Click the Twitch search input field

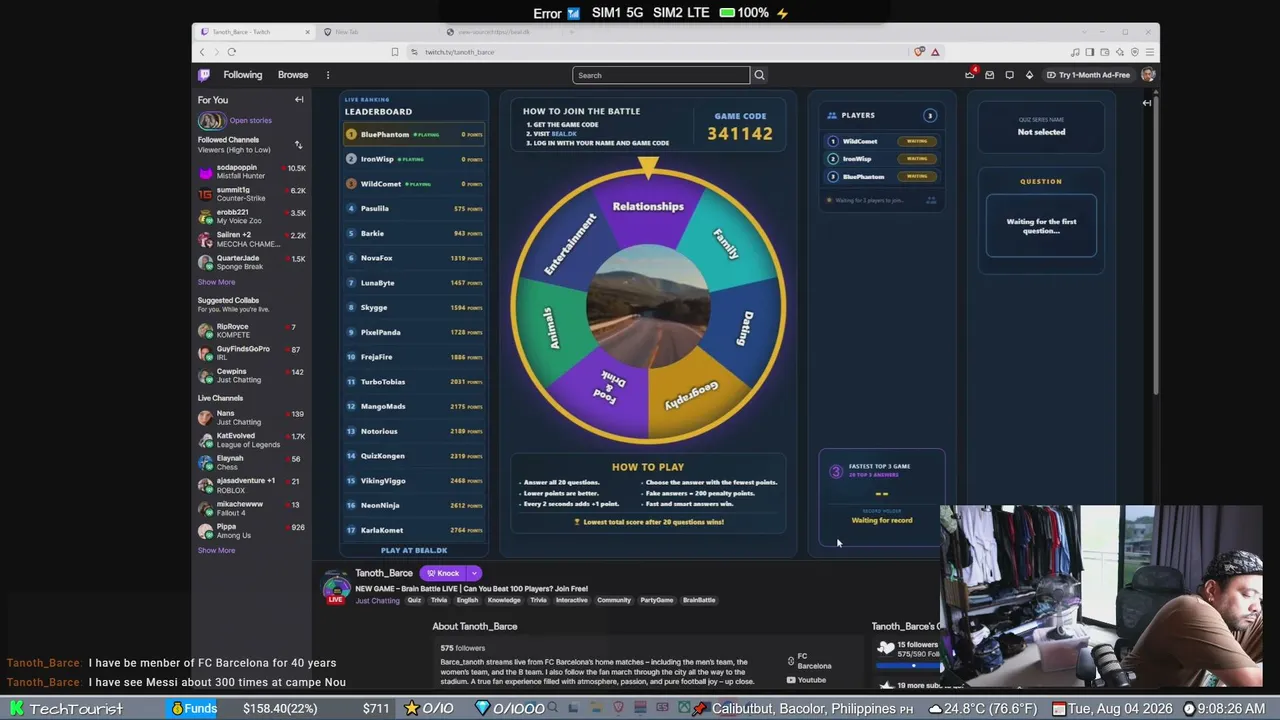click(661, 75)
